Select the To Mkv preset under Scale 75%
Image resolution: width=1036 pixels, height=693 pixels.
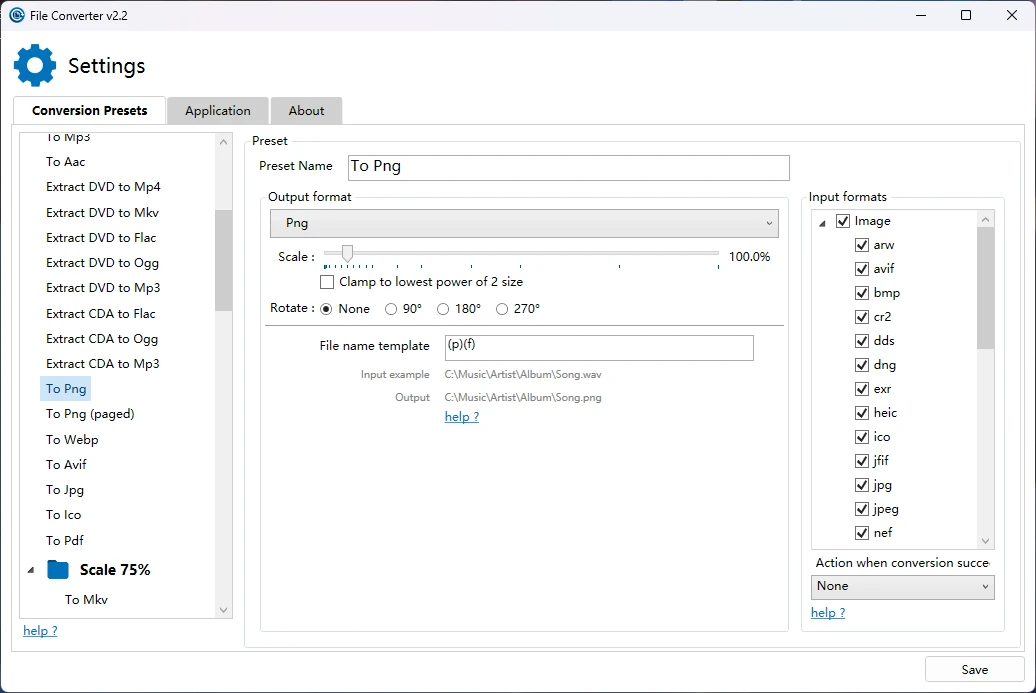tap(86, 600)
